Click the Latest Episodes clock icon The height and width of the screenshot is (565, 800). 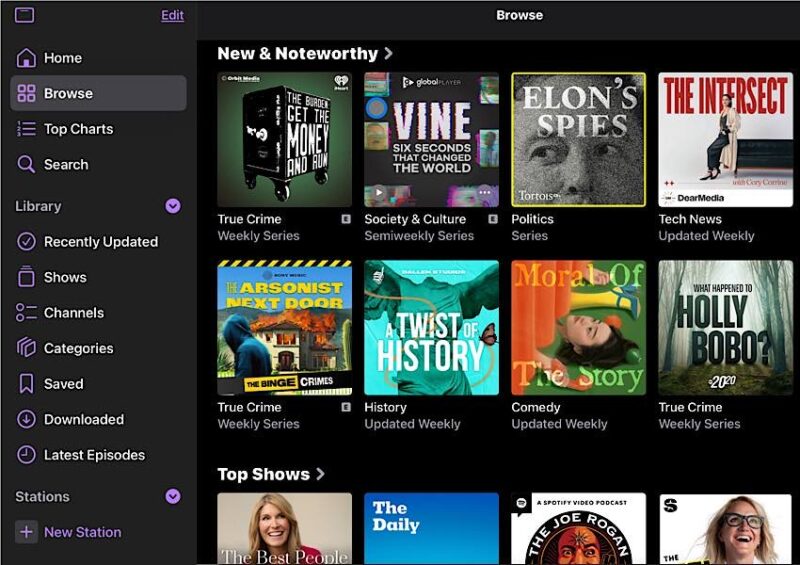[26, 455]
